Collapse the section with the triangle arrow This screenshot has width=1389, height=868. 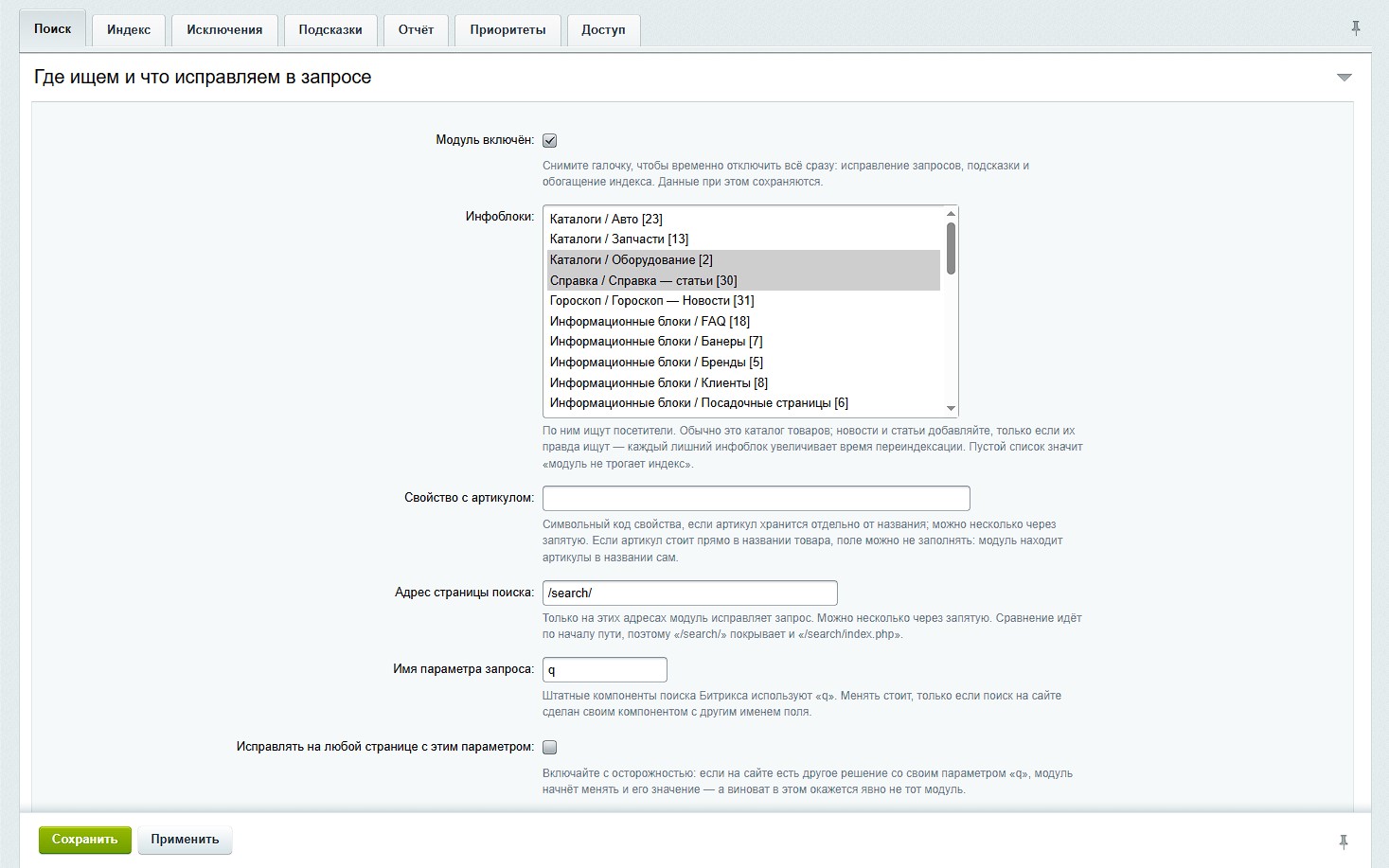point(1344,78)
